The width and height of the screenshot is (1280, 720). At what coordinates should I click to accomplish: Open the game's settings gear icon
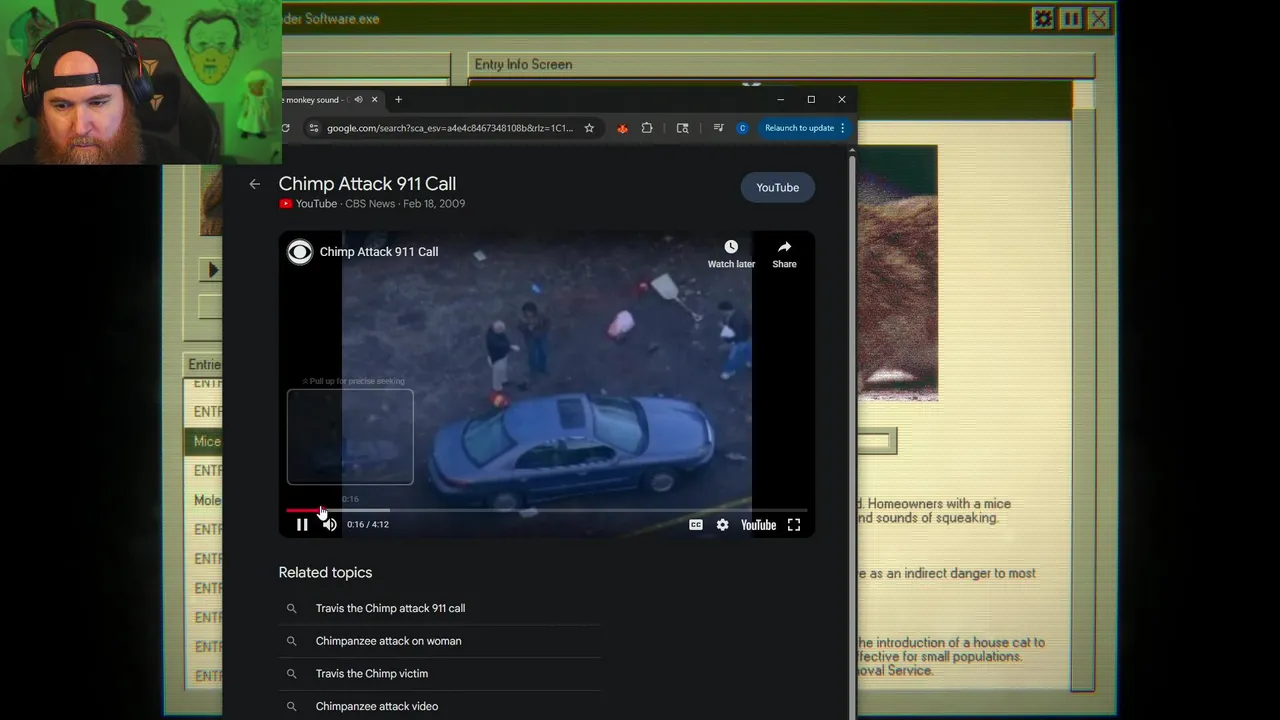point(1043,18)
